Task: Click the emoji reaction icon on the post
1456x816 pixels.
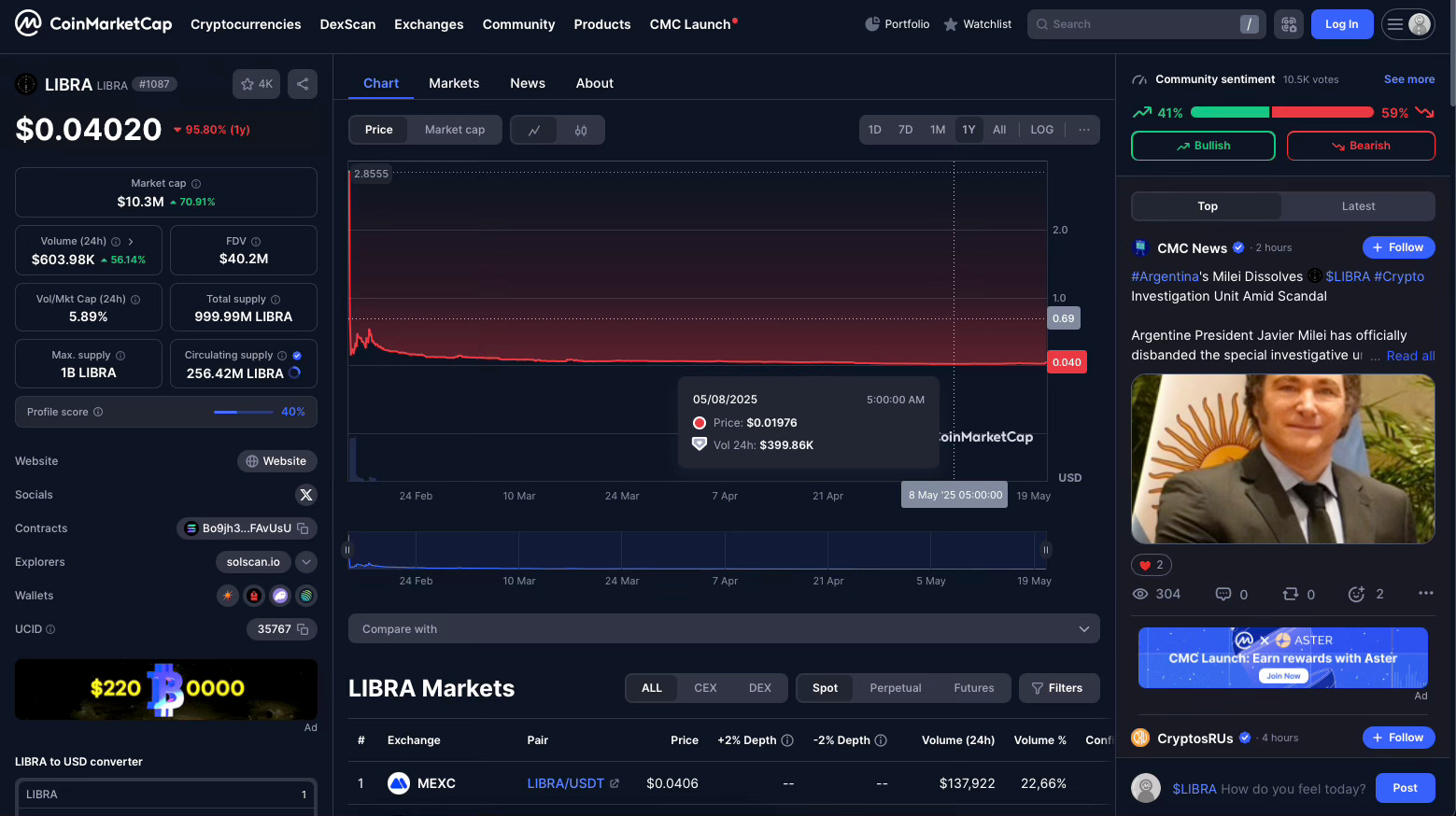Action: point(1357,594)
